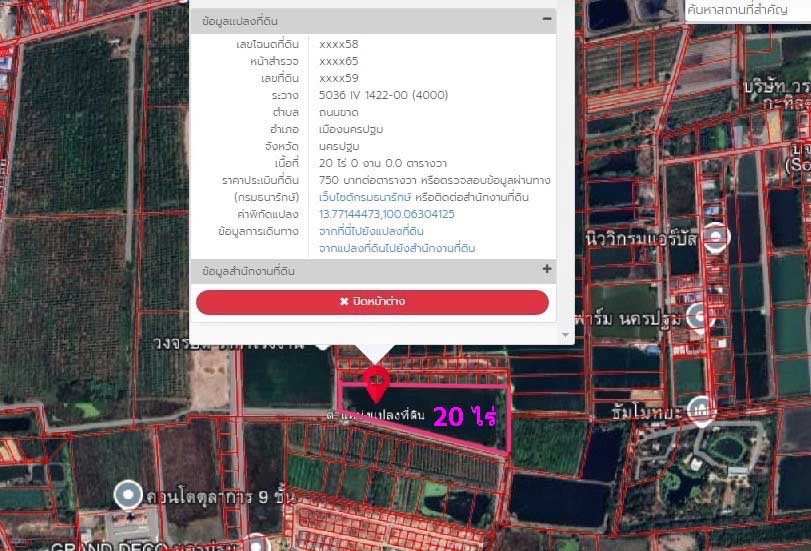Select the GRAND DECO place marker
Viewport: 811px width, 551px height.
click(x=256, y=543)
